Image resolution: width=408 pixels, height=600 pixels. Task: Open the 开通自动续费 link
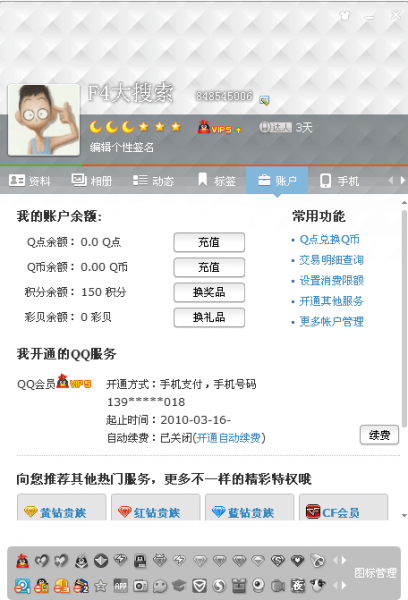point(228,438)
